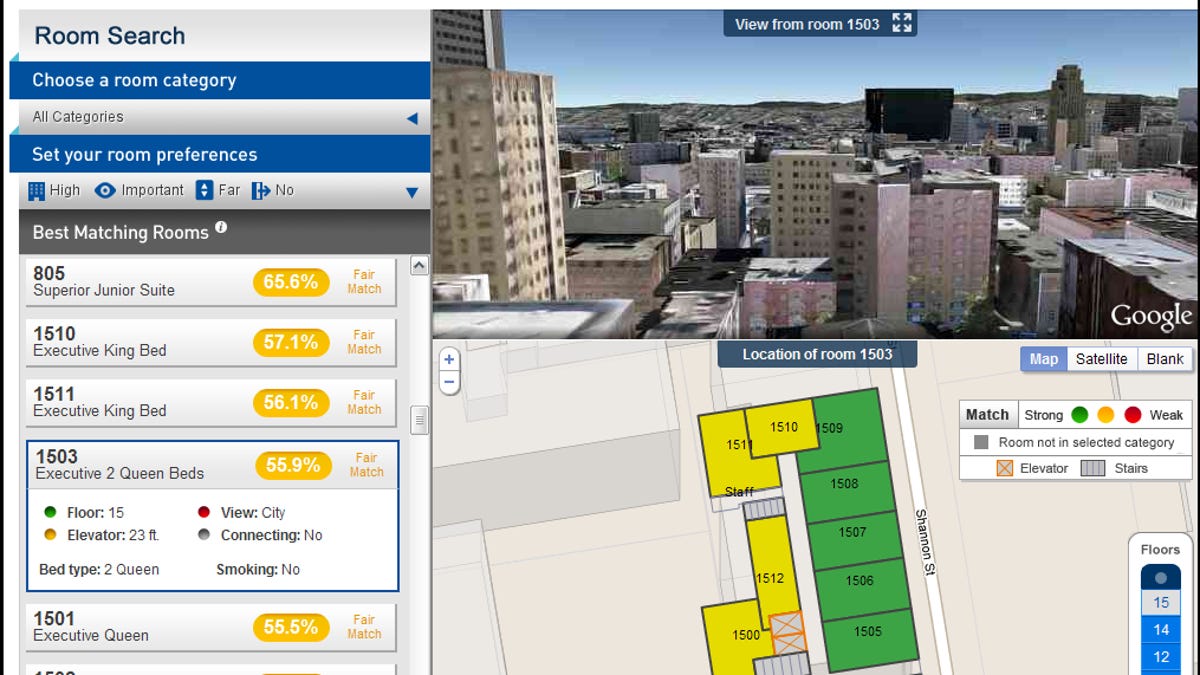Zoom out on the floor map

click(x=449, y=381)
